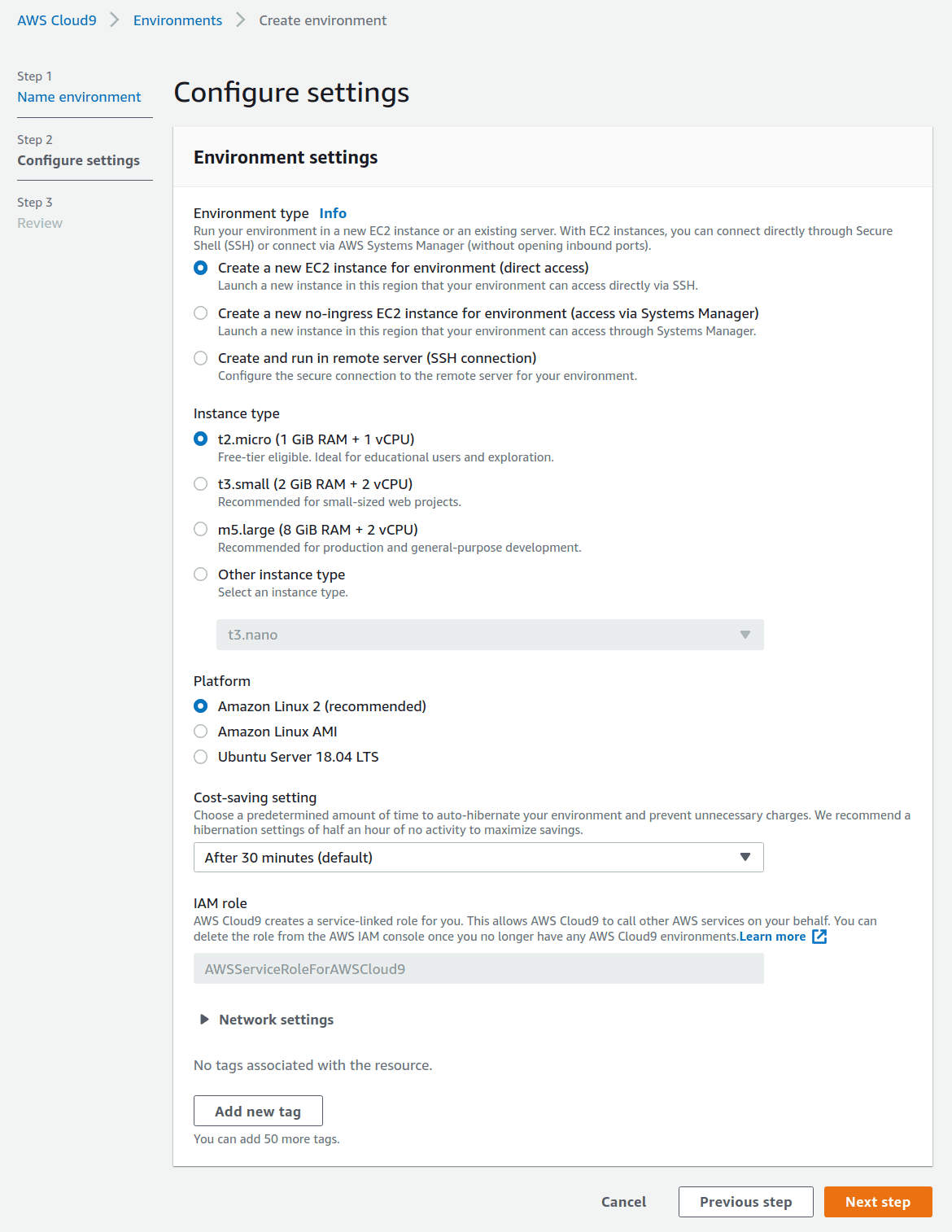Go to the Environments breadcrumb
Viewport: 952px width, 1232px height.
click(177, 20)
